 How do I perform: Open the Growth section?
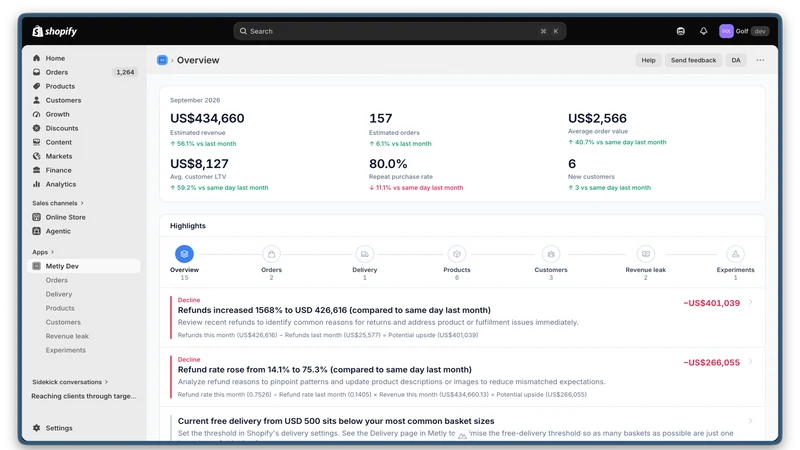[x=57, y=114]
